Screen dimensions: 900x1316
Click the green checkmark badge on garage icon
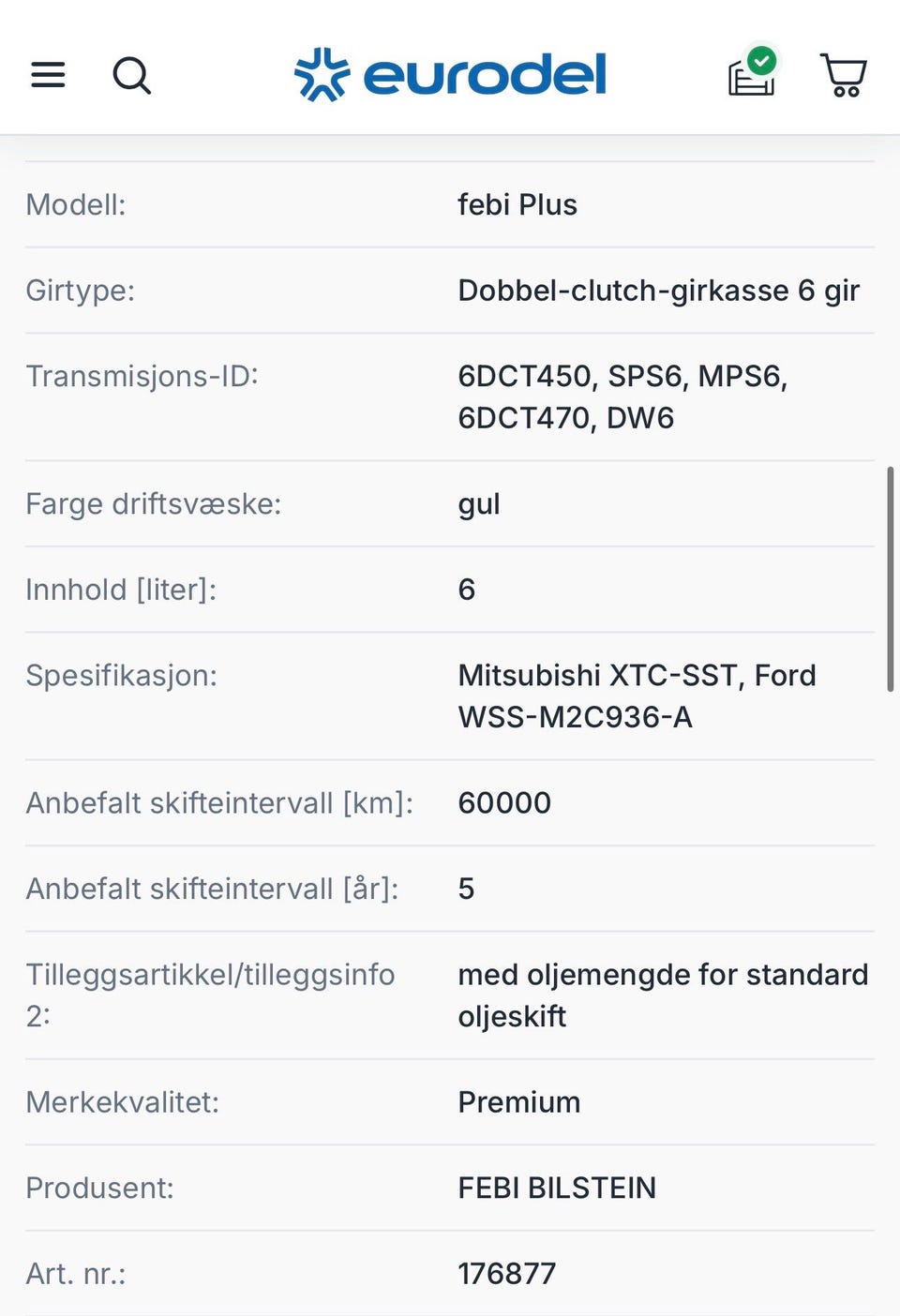[x=762, y=62]
